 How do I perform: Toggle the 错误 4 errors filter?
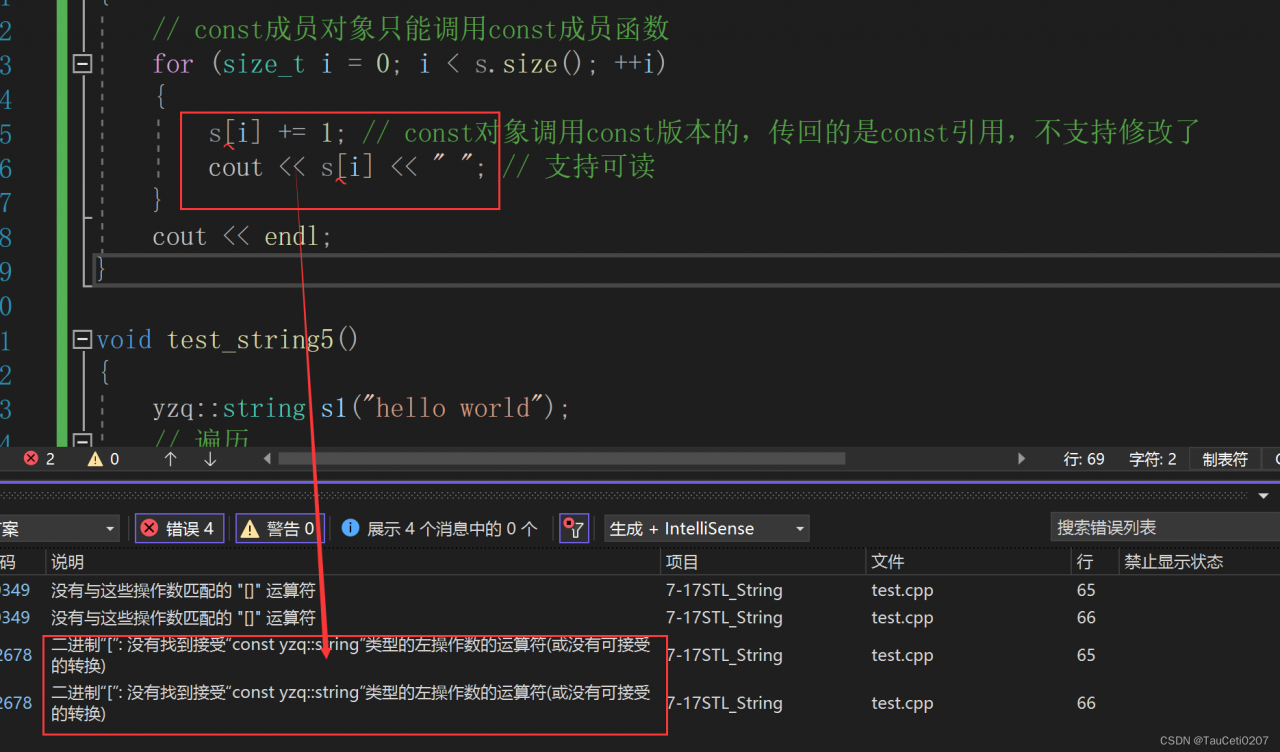(179, 528)
